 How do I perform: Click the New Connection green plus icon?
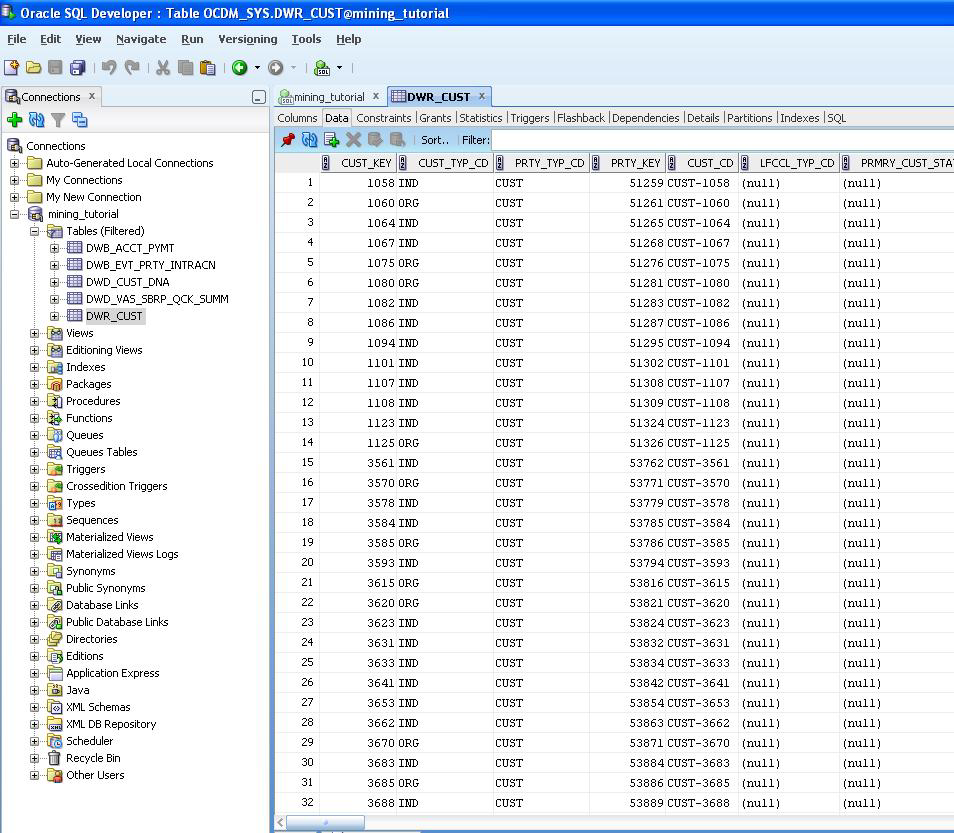[15, 120]
